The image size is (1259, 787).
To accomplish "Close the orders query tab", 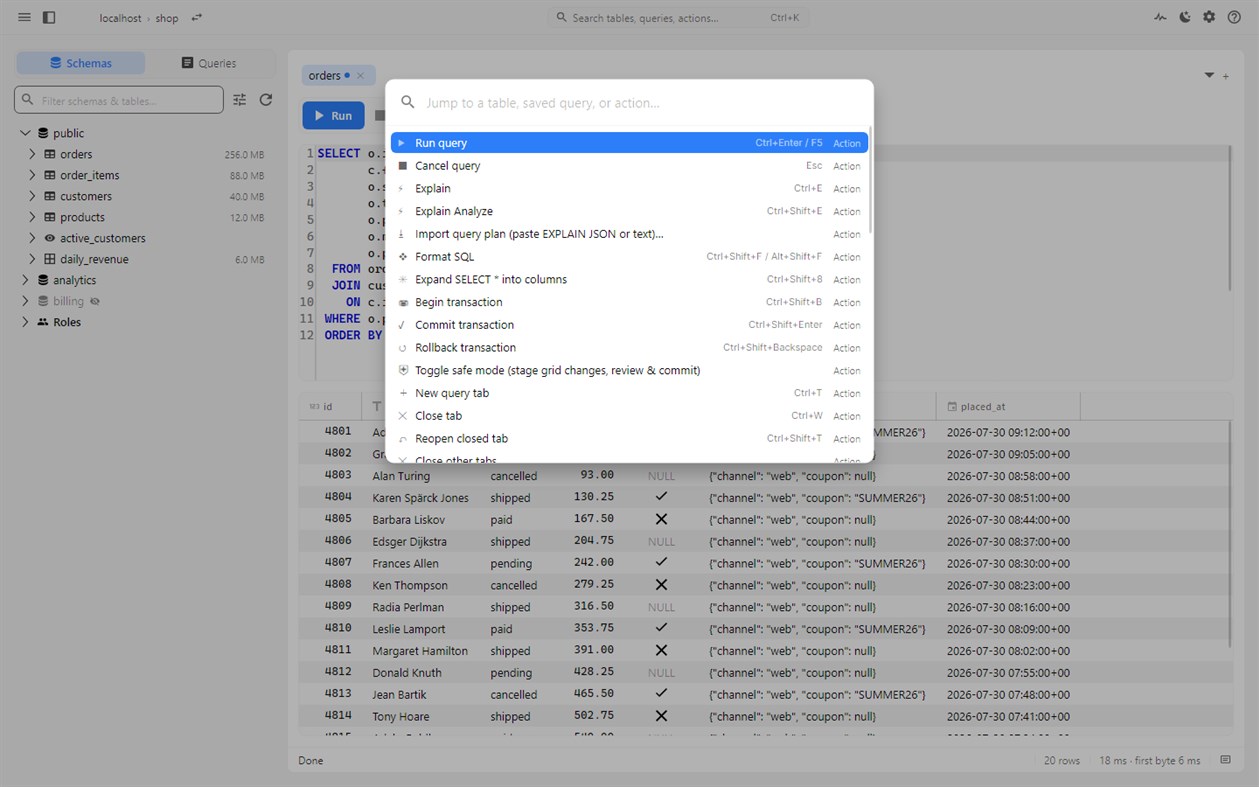I will tap(361, 76).
